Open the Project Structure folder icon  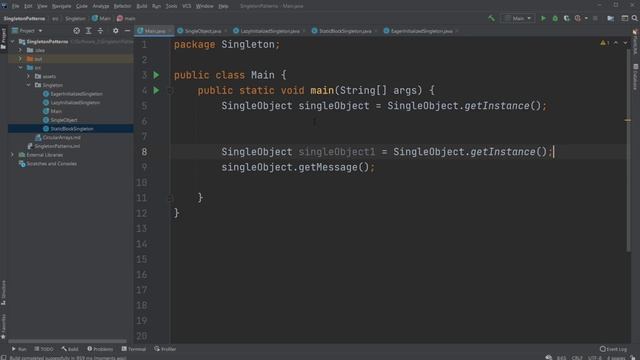coord(611,18)
